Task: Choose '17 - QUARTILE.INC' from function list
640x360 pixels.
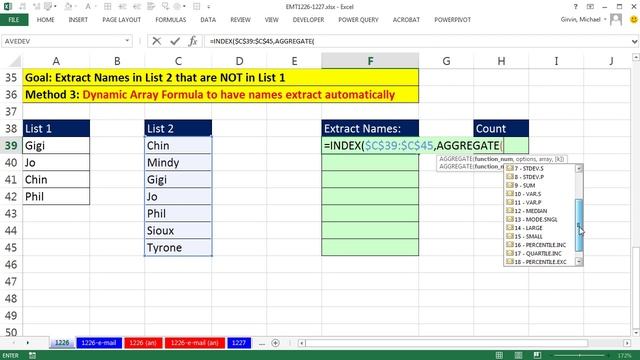Action: 539,253
